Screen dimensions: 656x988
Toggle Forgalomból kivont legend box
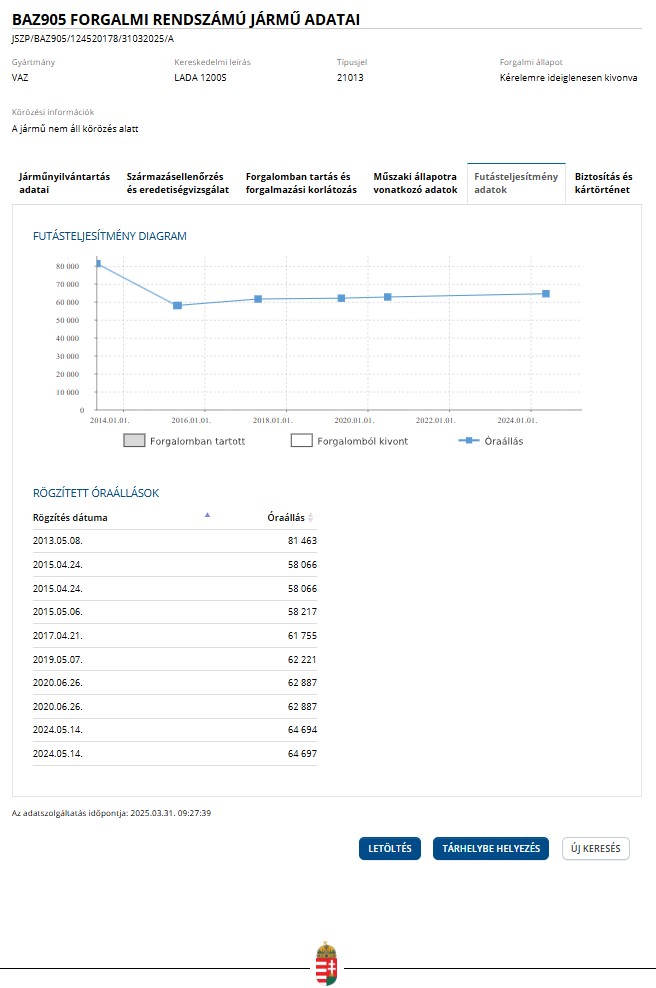coord(301,440)
